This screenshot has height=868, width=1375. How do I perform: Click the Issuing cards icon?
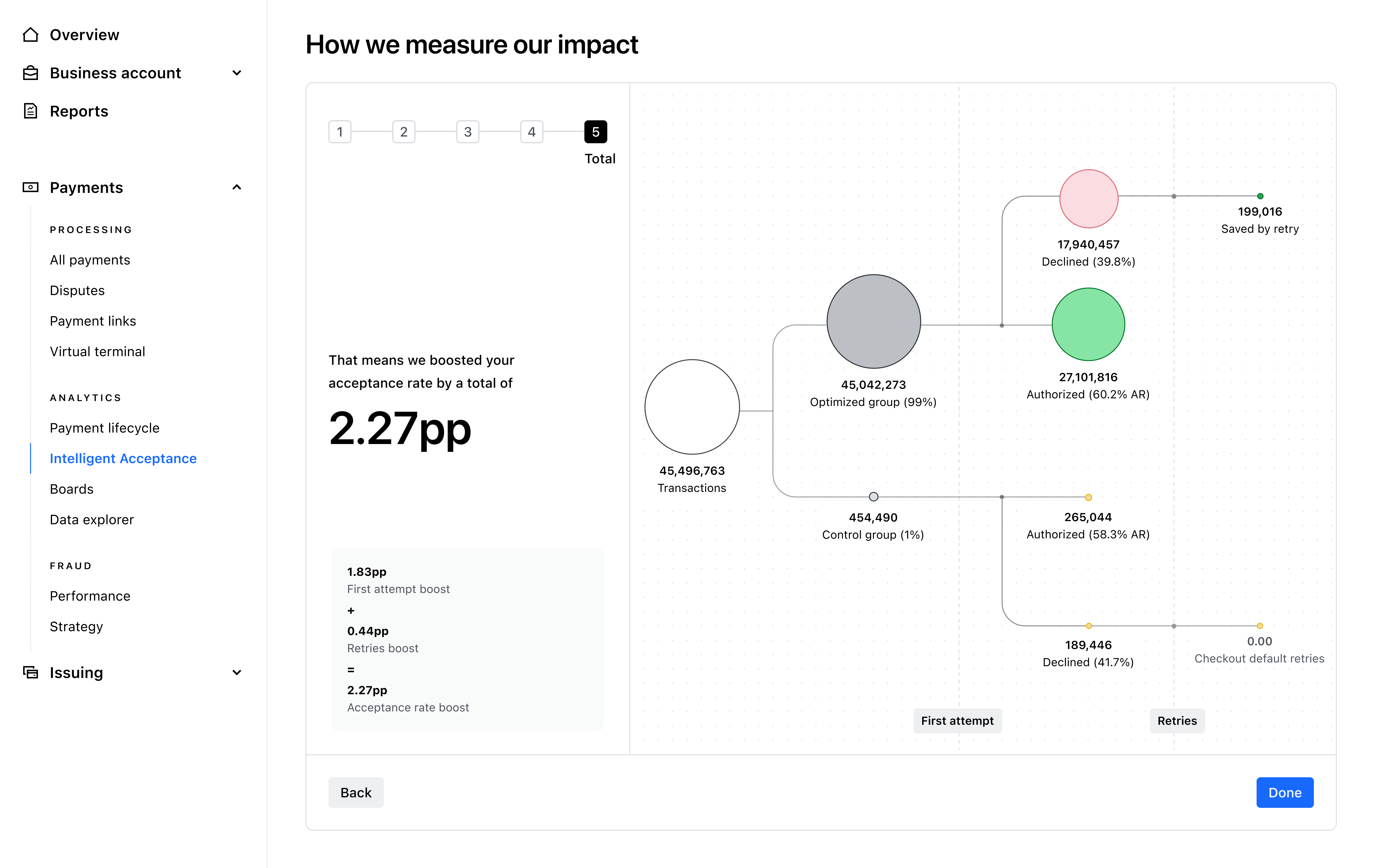(30, 672)
